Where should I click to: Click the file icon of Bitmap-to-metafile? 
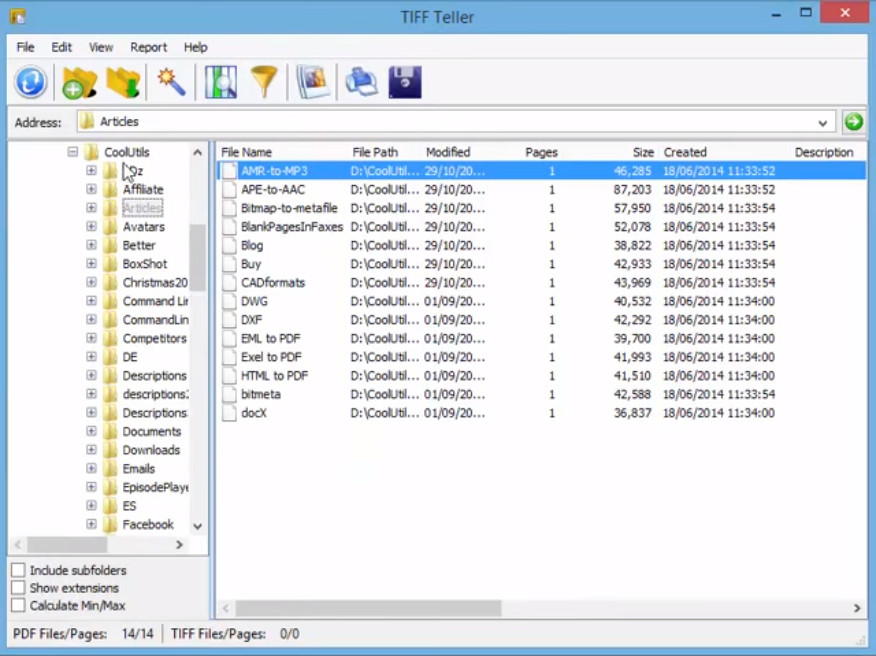coord(229,208)
